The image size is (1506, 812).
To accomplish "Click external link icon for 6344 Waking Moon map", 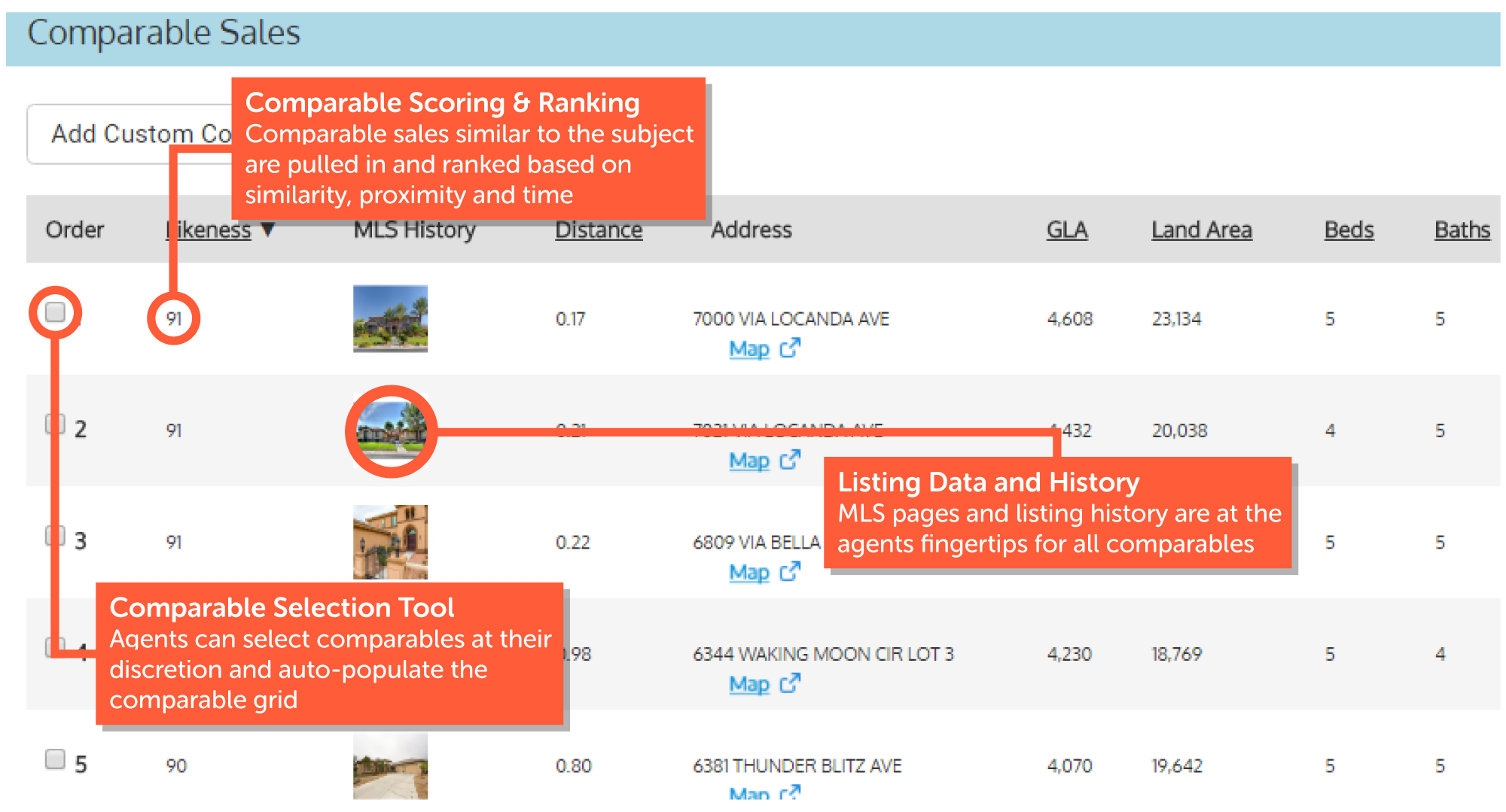I will [790, 683].
